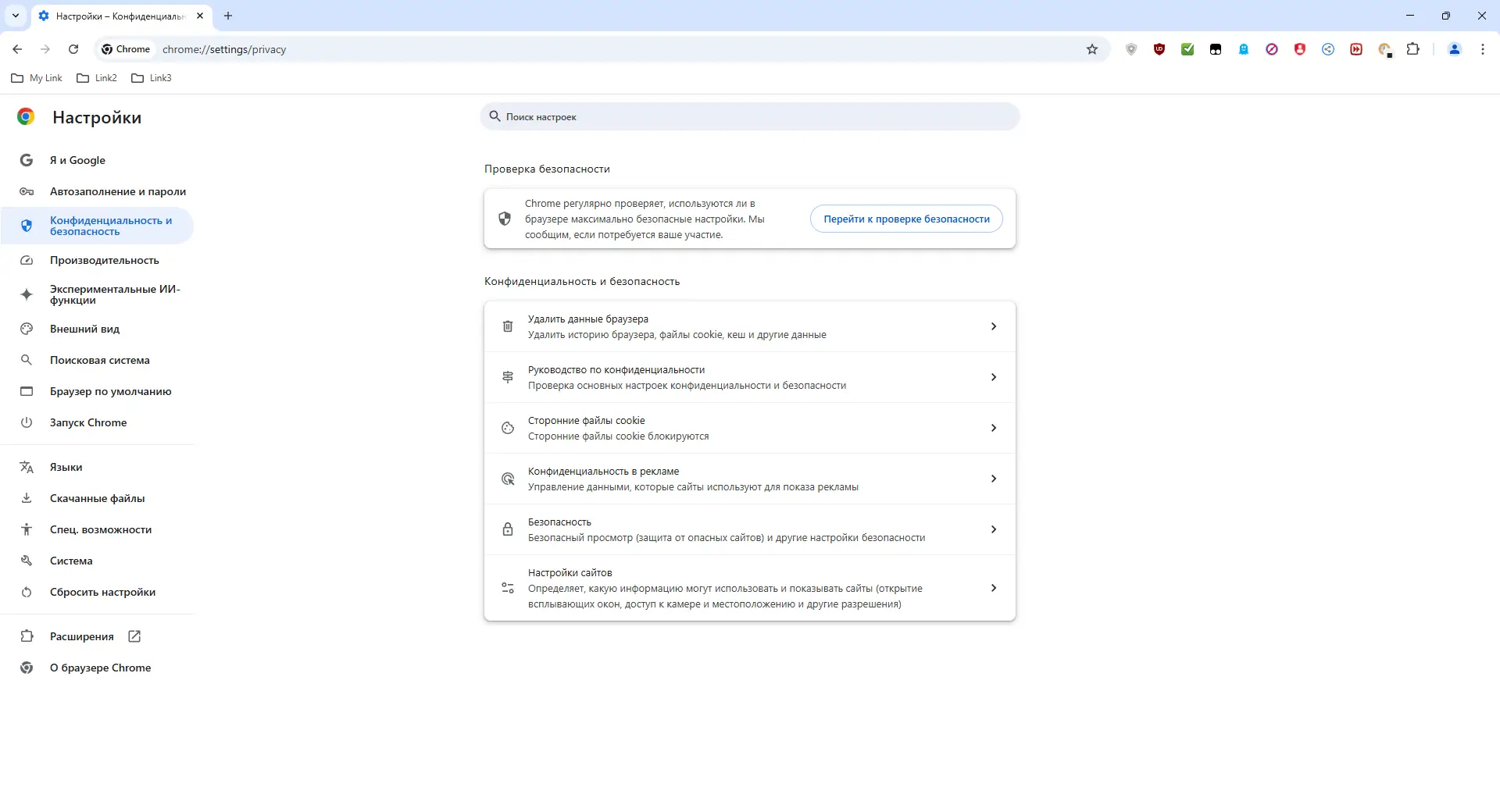The width and height of the screenshot is (1500, 812).
Task: Click 'Перейти к проверке безопасности' button
Action: click(906, 219)
